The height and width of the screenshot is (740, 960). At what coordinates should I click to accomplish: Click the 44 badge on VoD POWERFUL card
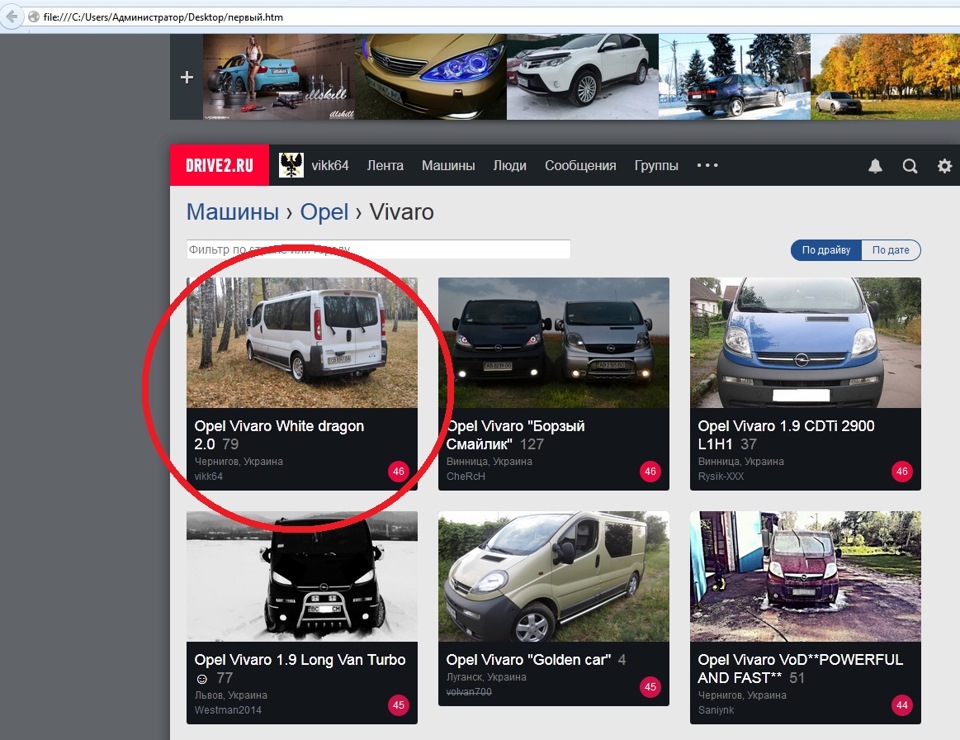[902, 705]
